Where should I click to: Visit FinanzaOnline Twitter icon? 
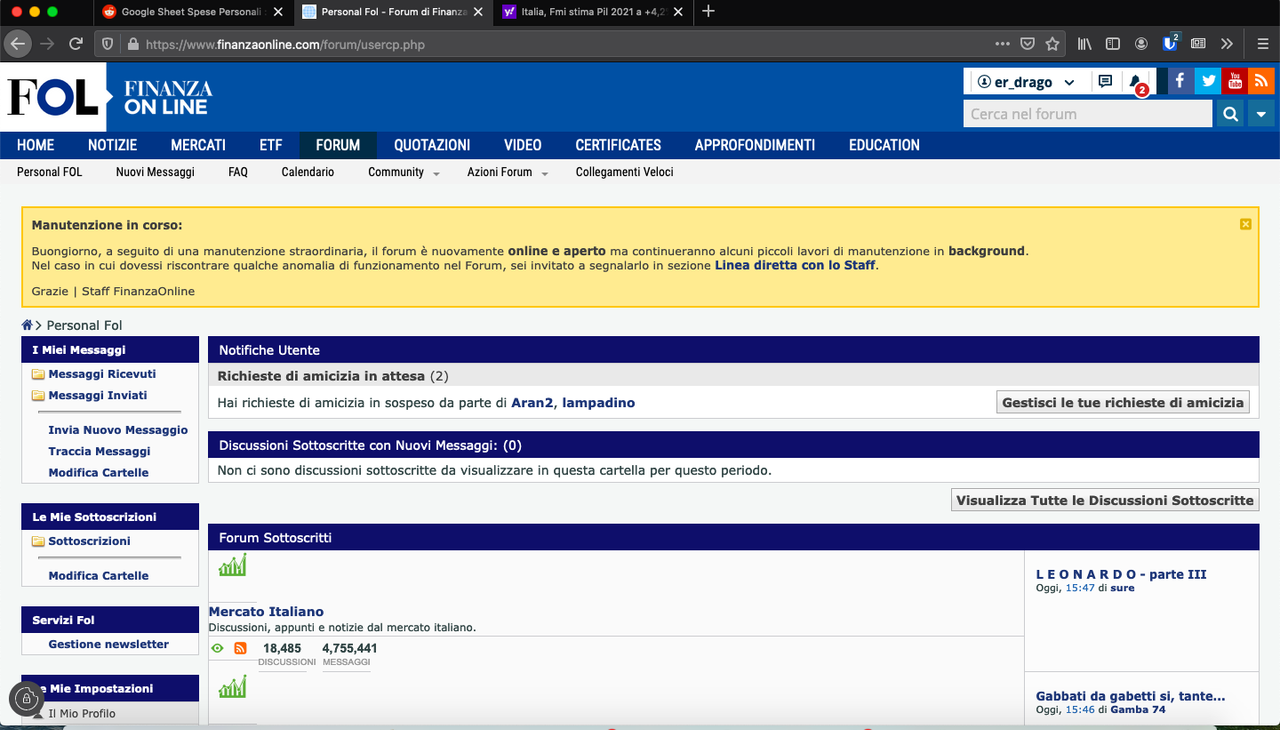tap(1208, 81)
